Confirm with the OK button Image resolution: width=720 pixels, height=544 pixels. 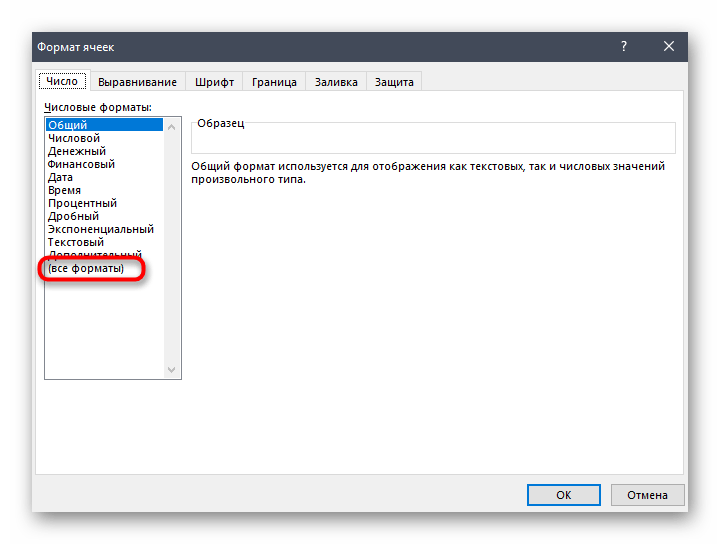coord(563,495)
